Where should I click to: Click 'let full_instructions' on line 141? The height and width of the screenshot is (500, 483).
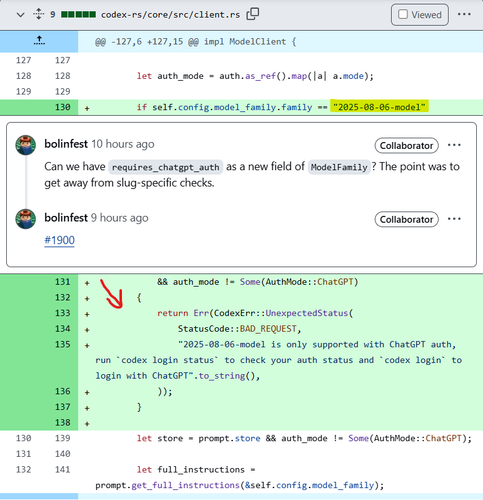(196, 470)
